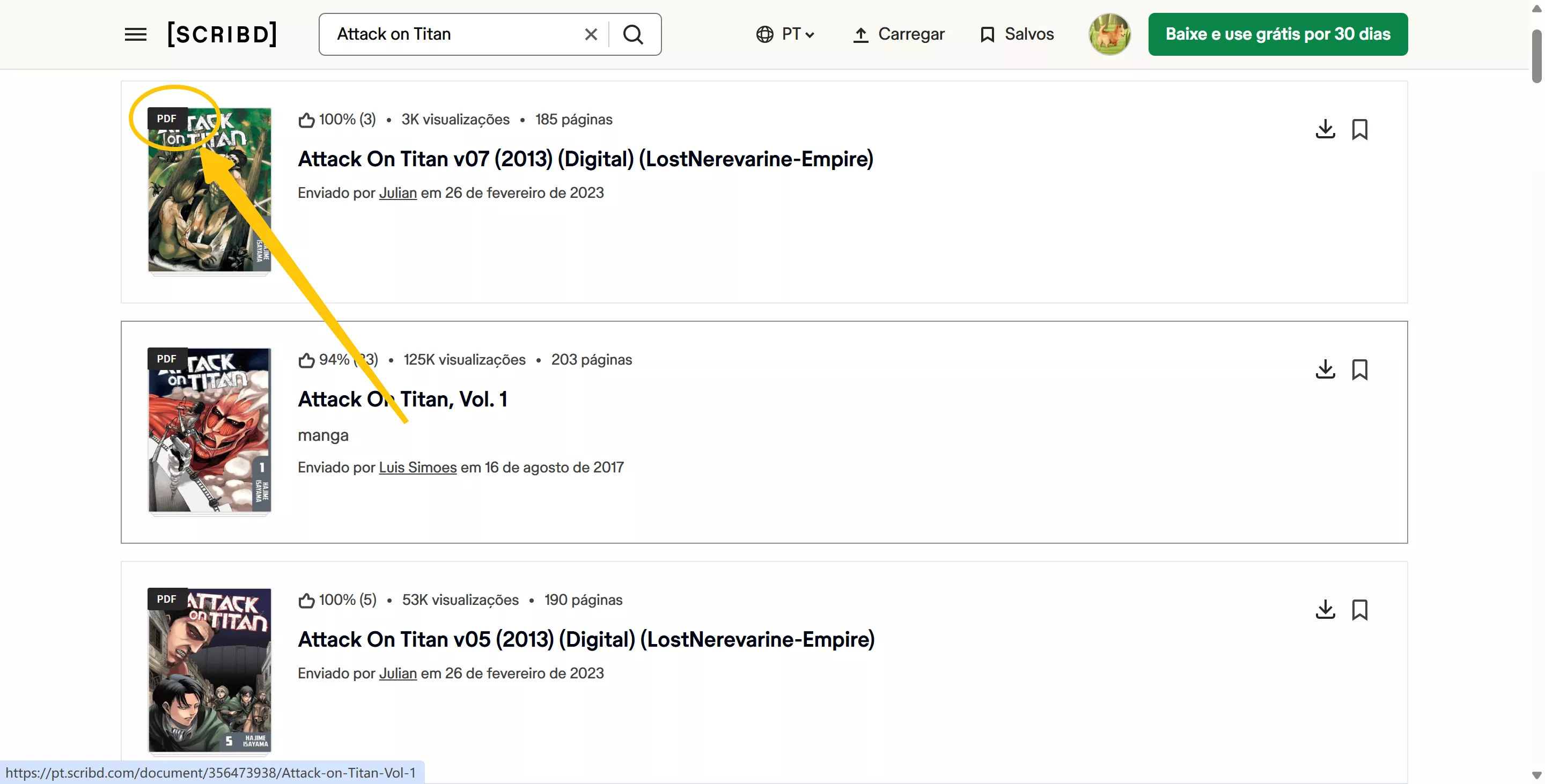The image size is (1545, 784).
Task: Click the page scrollbar down arrow
Action: [1536, 775]
